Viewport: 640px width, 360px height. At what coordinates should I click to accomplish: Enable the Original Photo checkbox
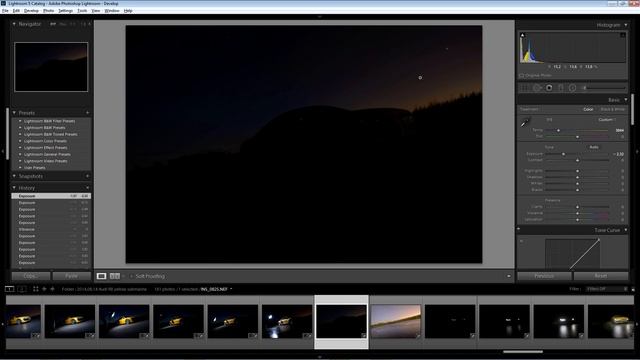[x=521, y=76]
